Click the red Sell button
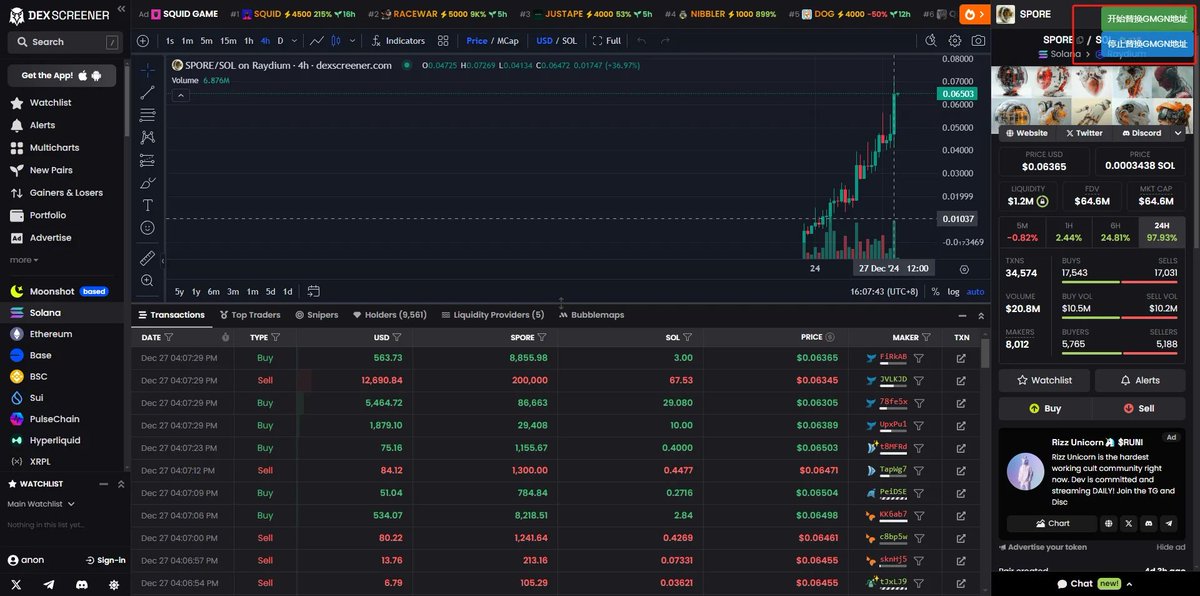 pyautogui.click(x=1140, y=408)
